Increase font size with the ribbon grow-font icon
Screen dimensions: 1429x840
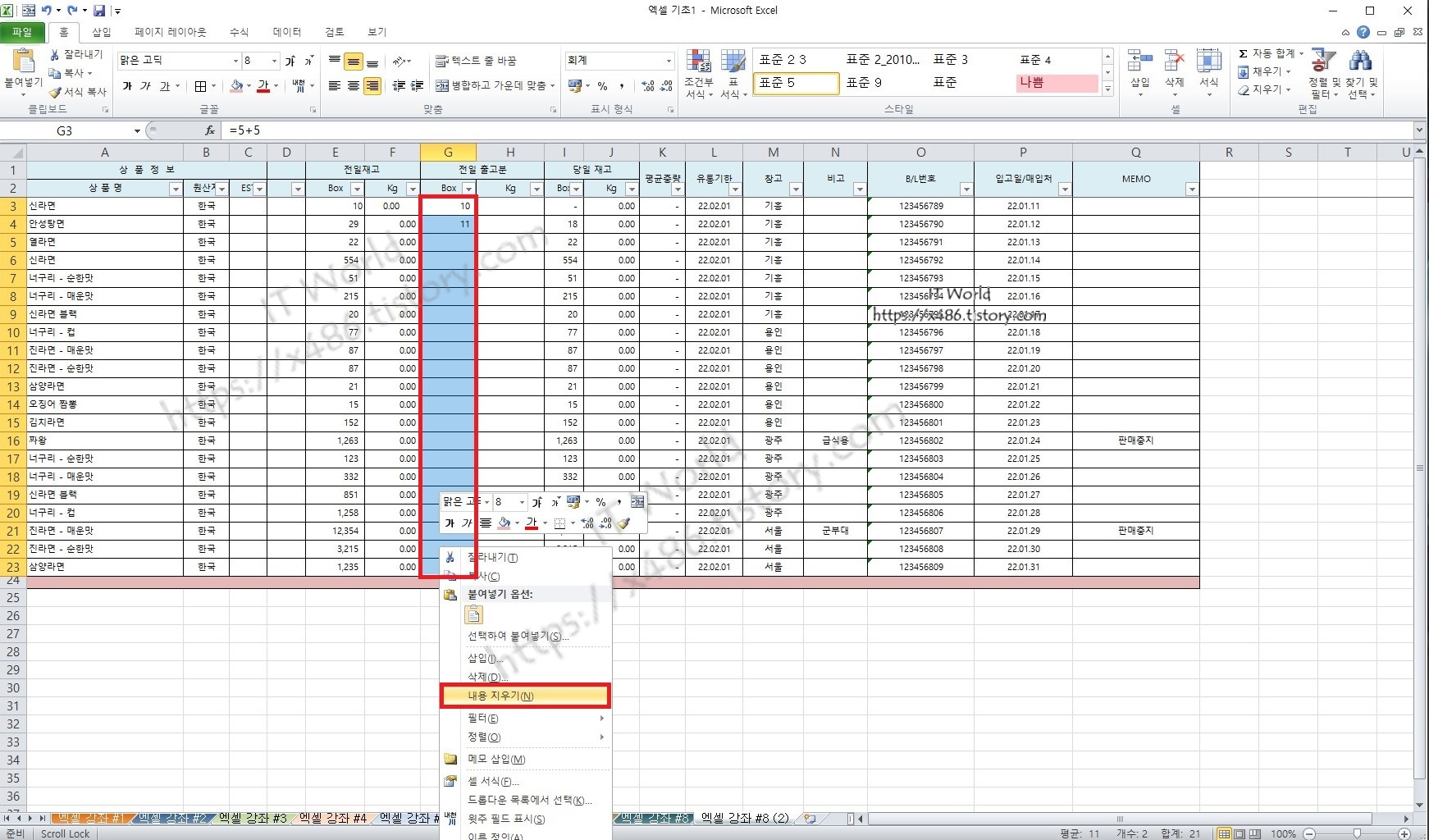tap(290, 61)
